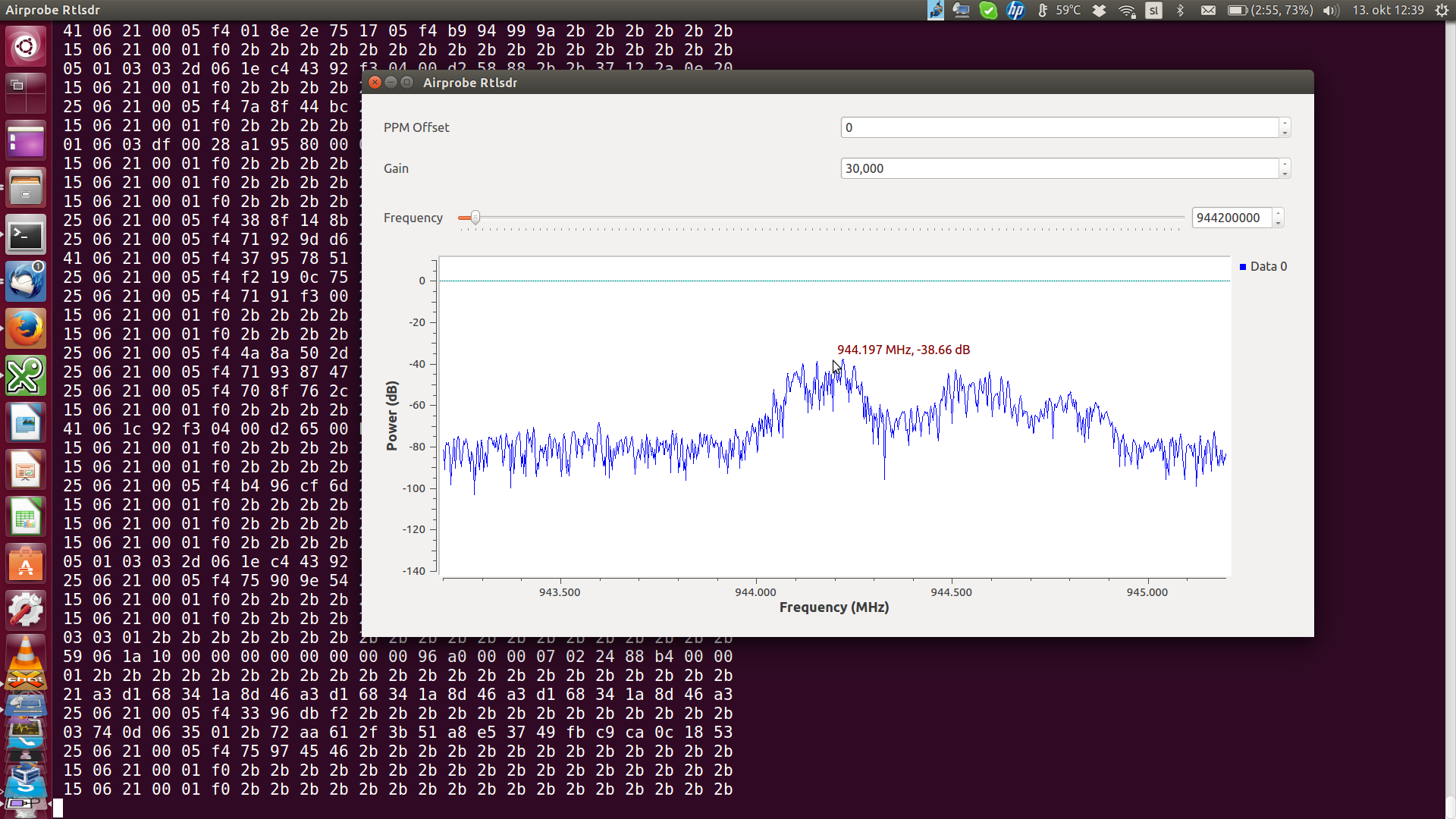
Task: Launch the Files file manager
Action: point(26,188)
